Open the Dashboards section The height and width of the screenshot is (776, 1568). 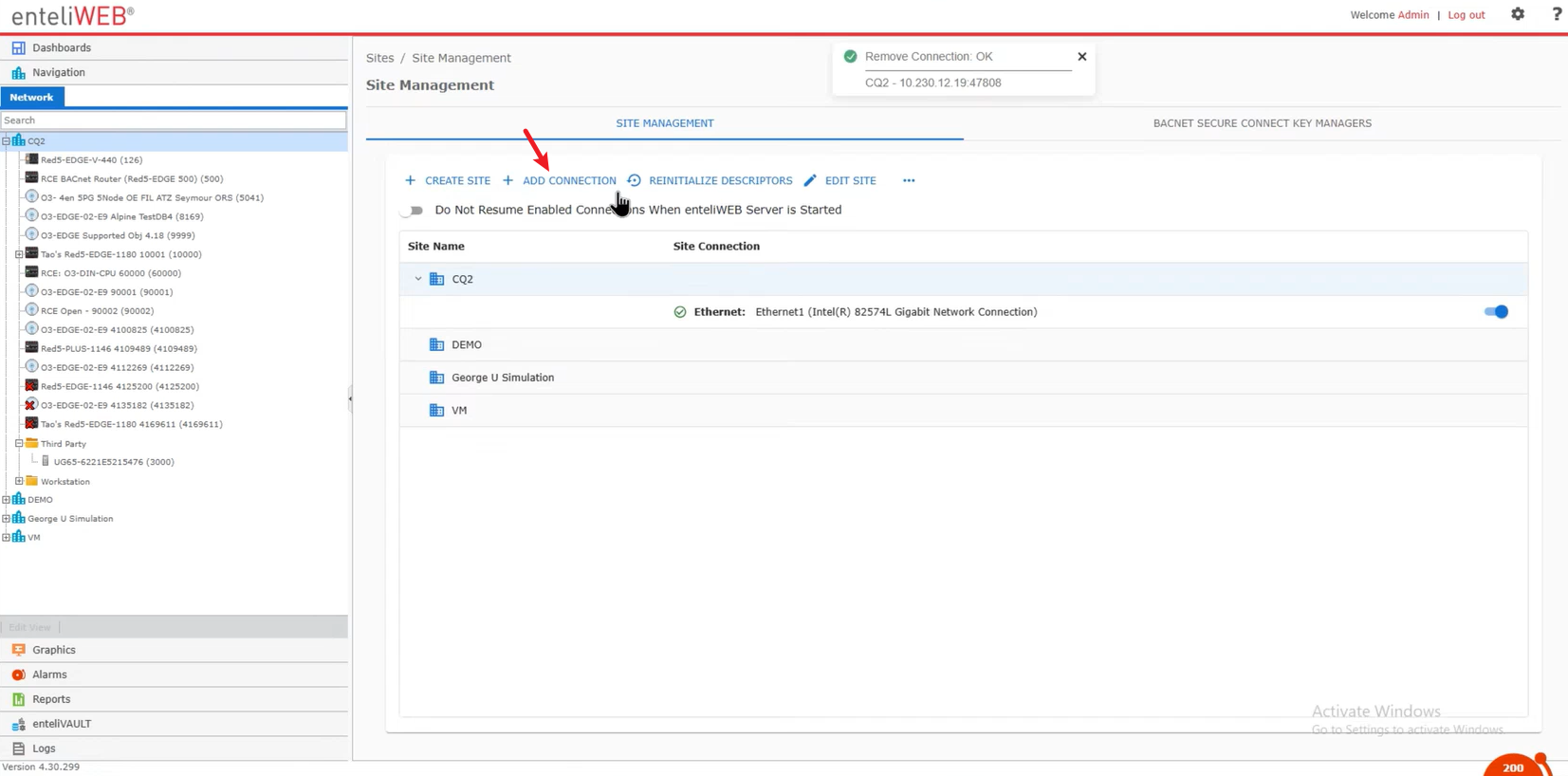coord(175,47)
